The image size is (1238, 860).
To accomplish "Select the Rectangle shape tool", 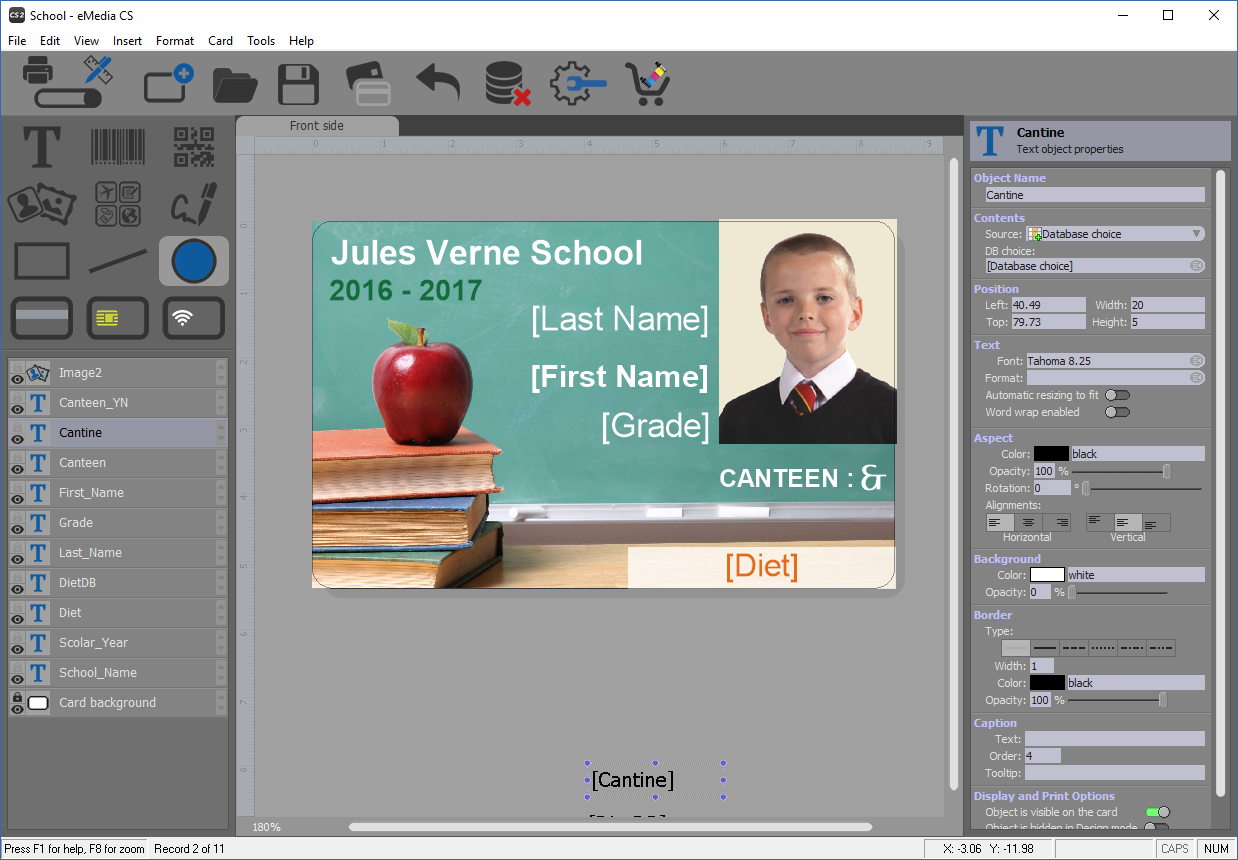I will 42,261.
